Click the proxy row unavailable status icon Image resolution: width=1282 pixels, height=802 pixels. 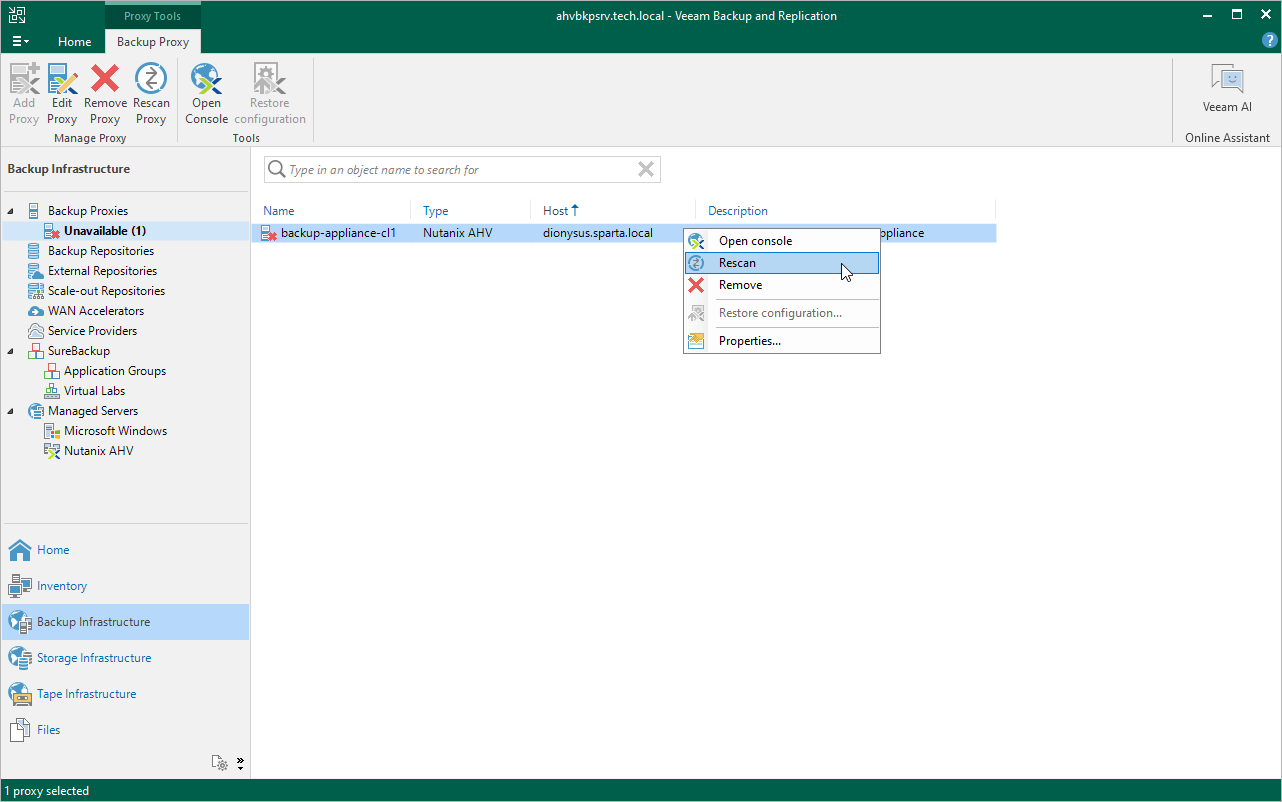269,233
